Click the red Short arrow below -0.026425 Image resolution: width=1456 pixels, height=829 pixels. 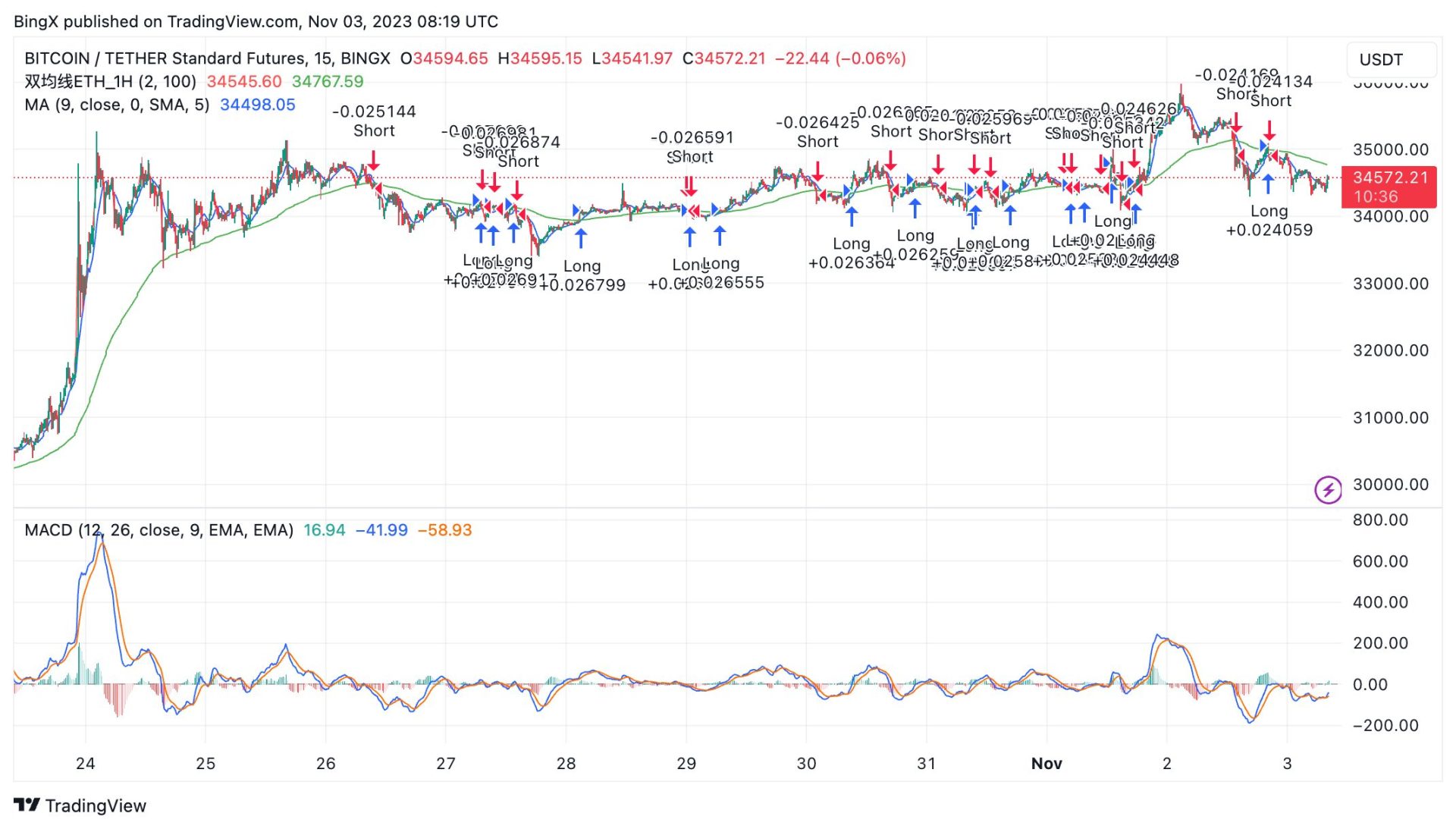pos(817,170)
